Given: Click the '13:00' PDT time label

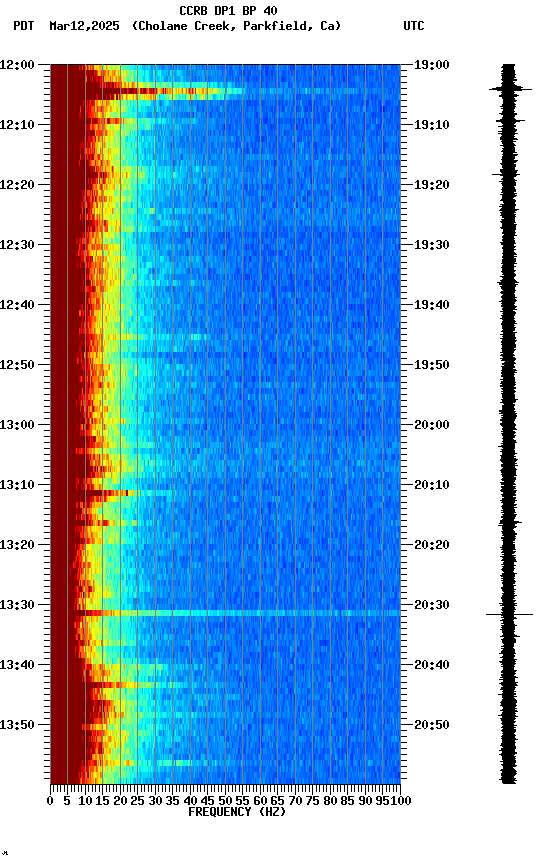Looking at the screenshot, I should [17, 425].
